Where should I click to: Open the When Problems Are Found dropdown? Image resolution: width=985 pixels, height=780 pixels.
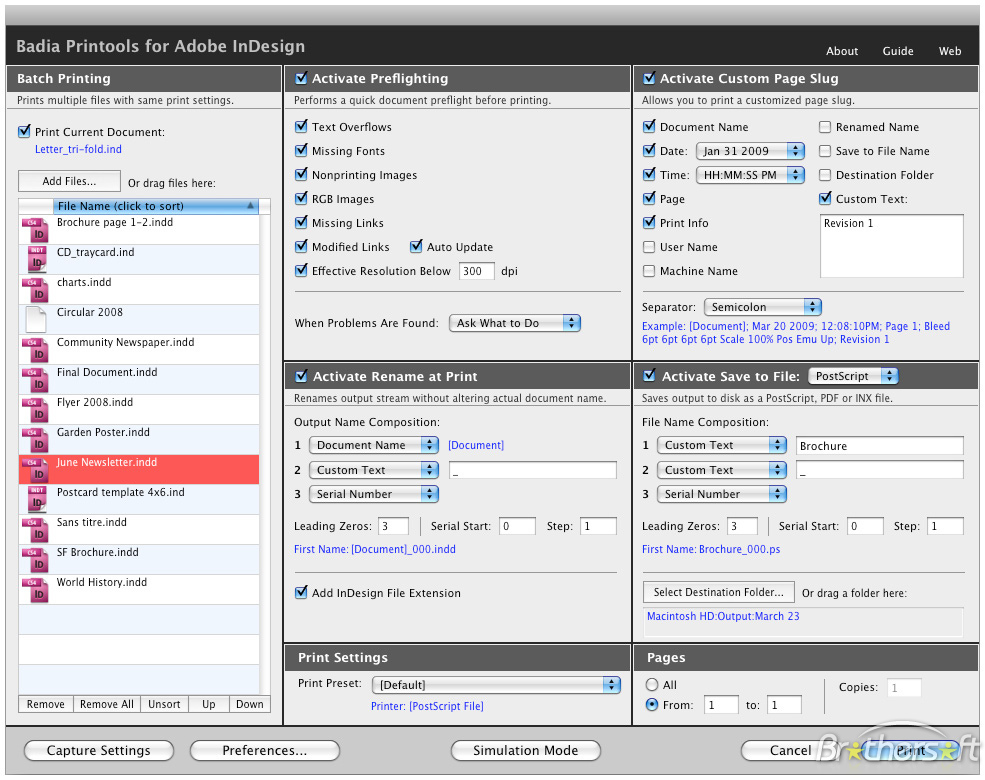point(514,323)
